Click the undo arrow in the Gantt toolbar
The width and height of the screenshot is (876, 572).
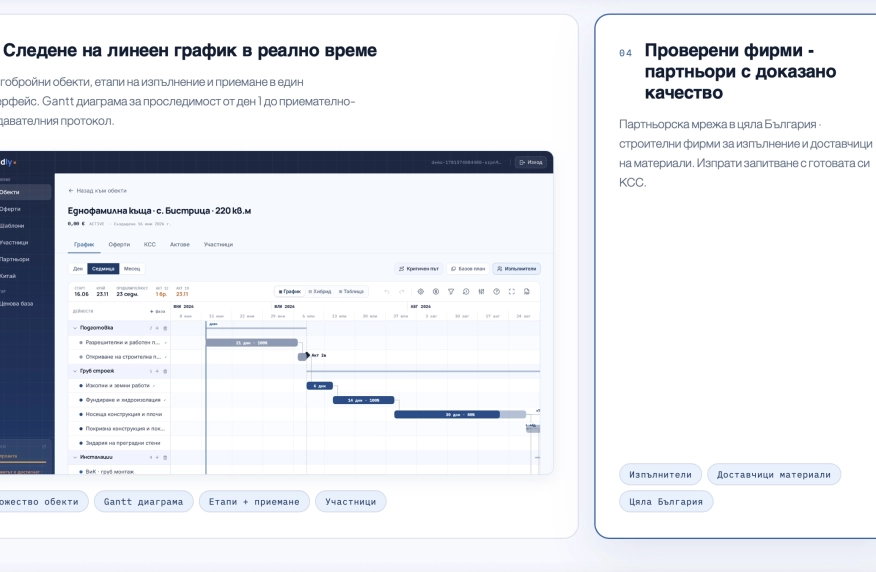pos(387,292)
